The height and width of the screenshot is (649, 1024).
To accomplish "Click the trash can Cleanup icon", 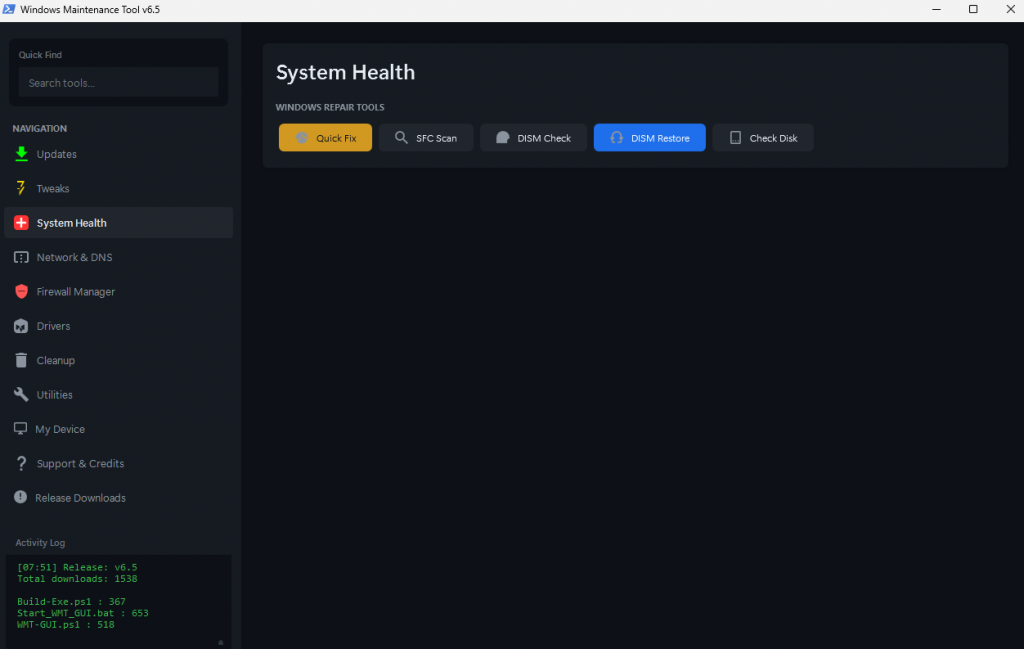I will pyautogui.click(x=21, y=360).
